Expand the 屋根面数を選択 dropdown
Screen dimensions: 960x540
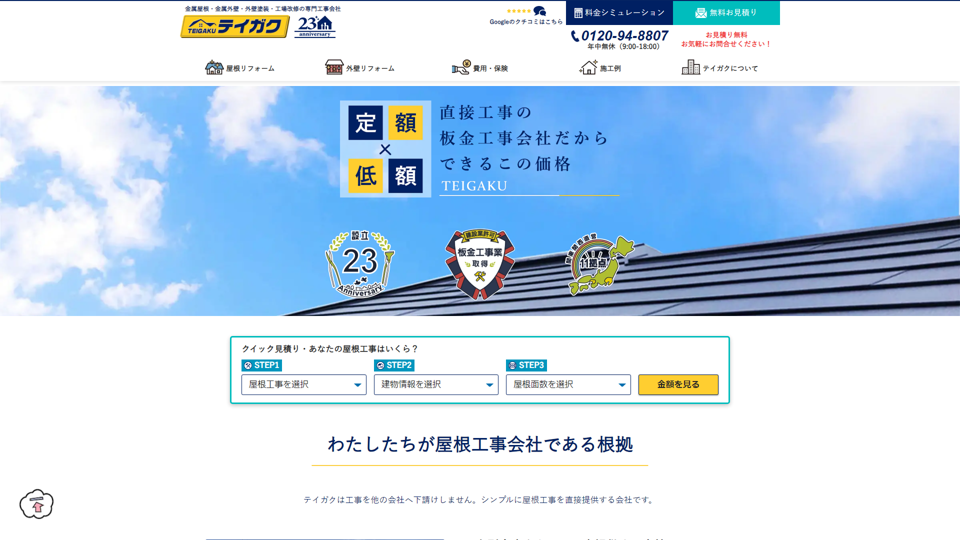click(x=568, y=385)
